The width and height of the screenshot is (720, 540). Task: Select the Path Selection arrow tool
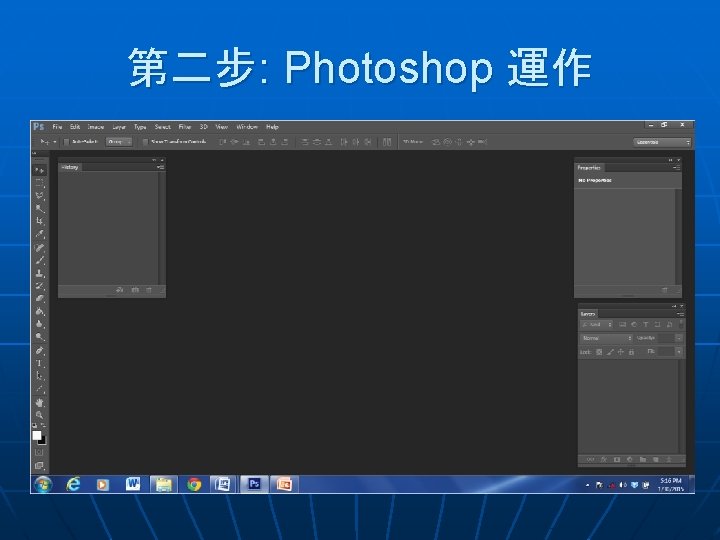pyautogui.click(x=39, y=376)
